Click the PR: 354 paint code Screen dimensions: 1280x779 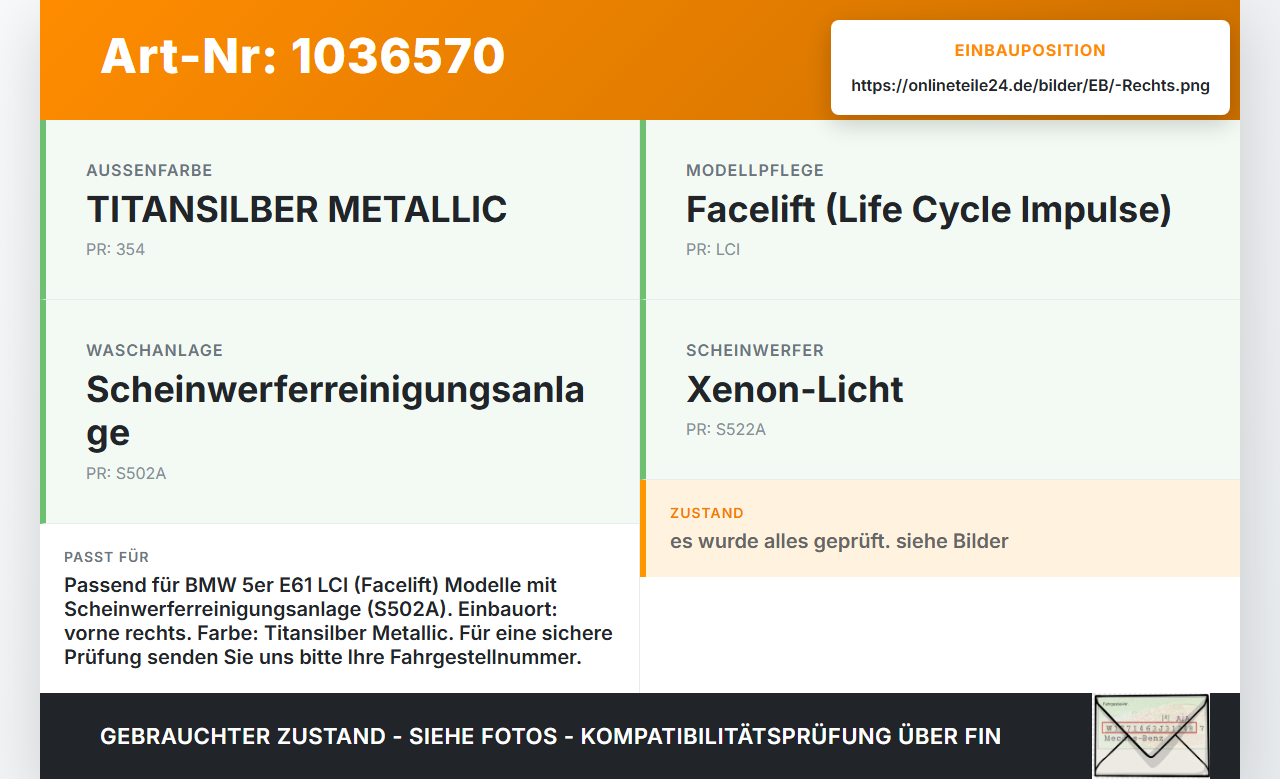[116, 249]
